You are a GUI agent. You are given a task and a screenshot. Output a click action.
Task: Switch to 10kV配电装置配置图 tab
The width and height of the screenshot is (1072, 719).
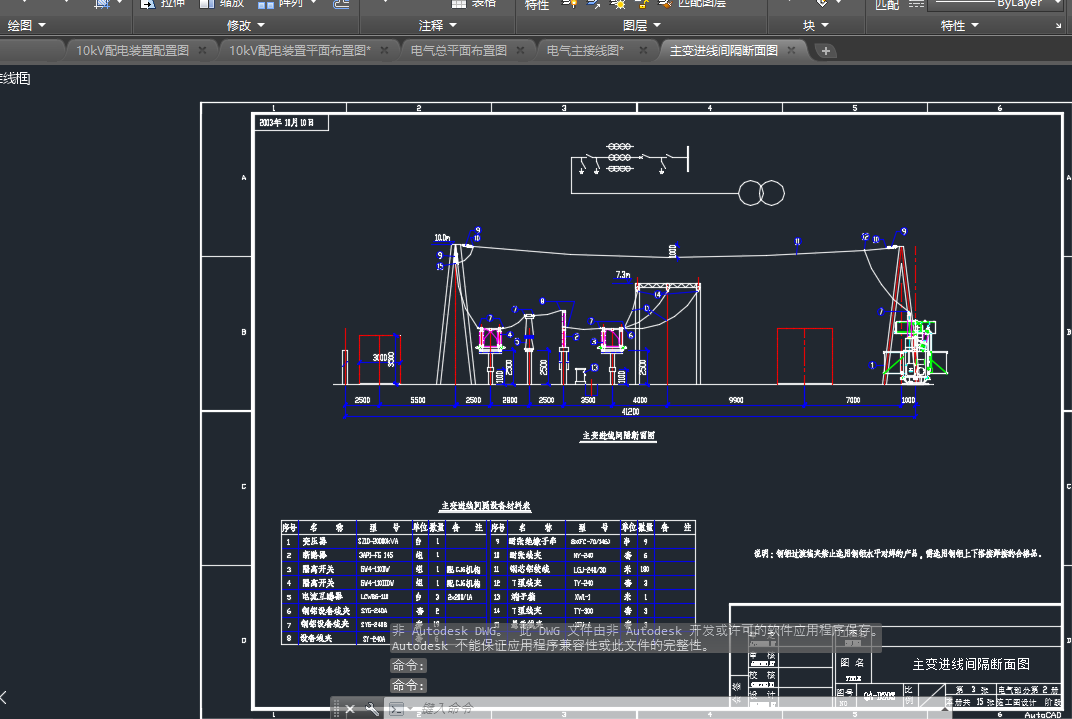click(x=133, y=51)
